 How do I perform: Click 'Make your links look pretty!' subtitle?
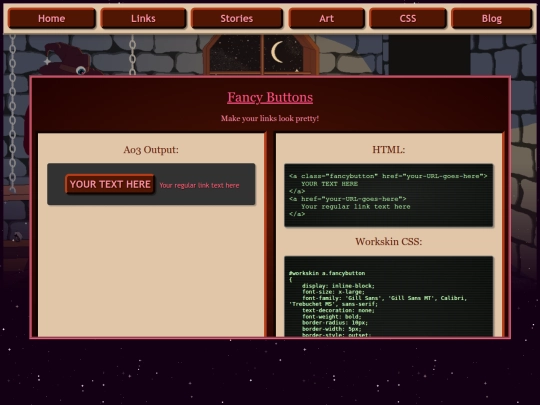(x=270, y=118)
